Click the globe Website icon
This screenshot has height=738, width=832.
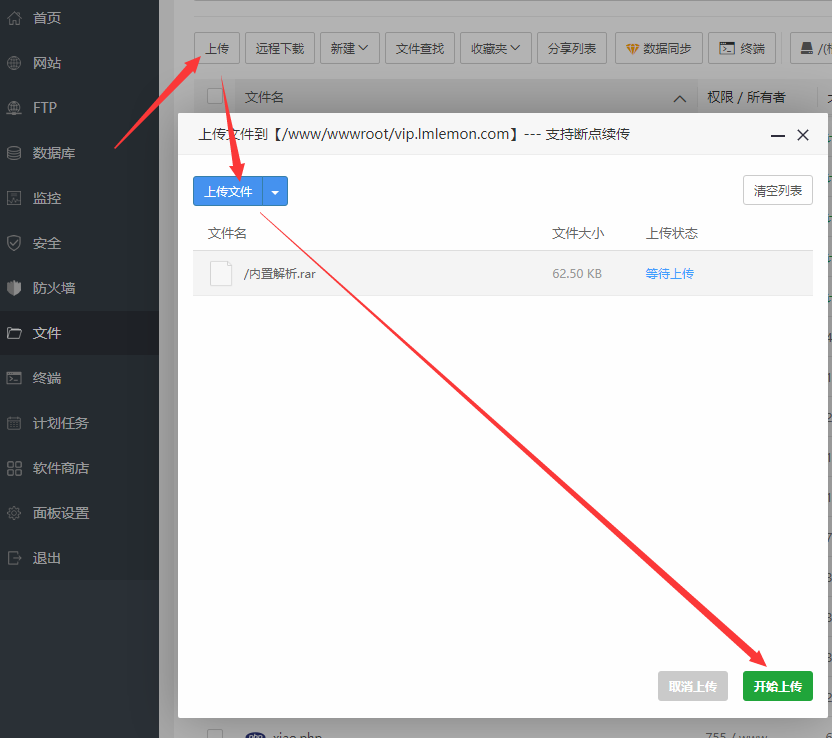(x=14, y=63)
